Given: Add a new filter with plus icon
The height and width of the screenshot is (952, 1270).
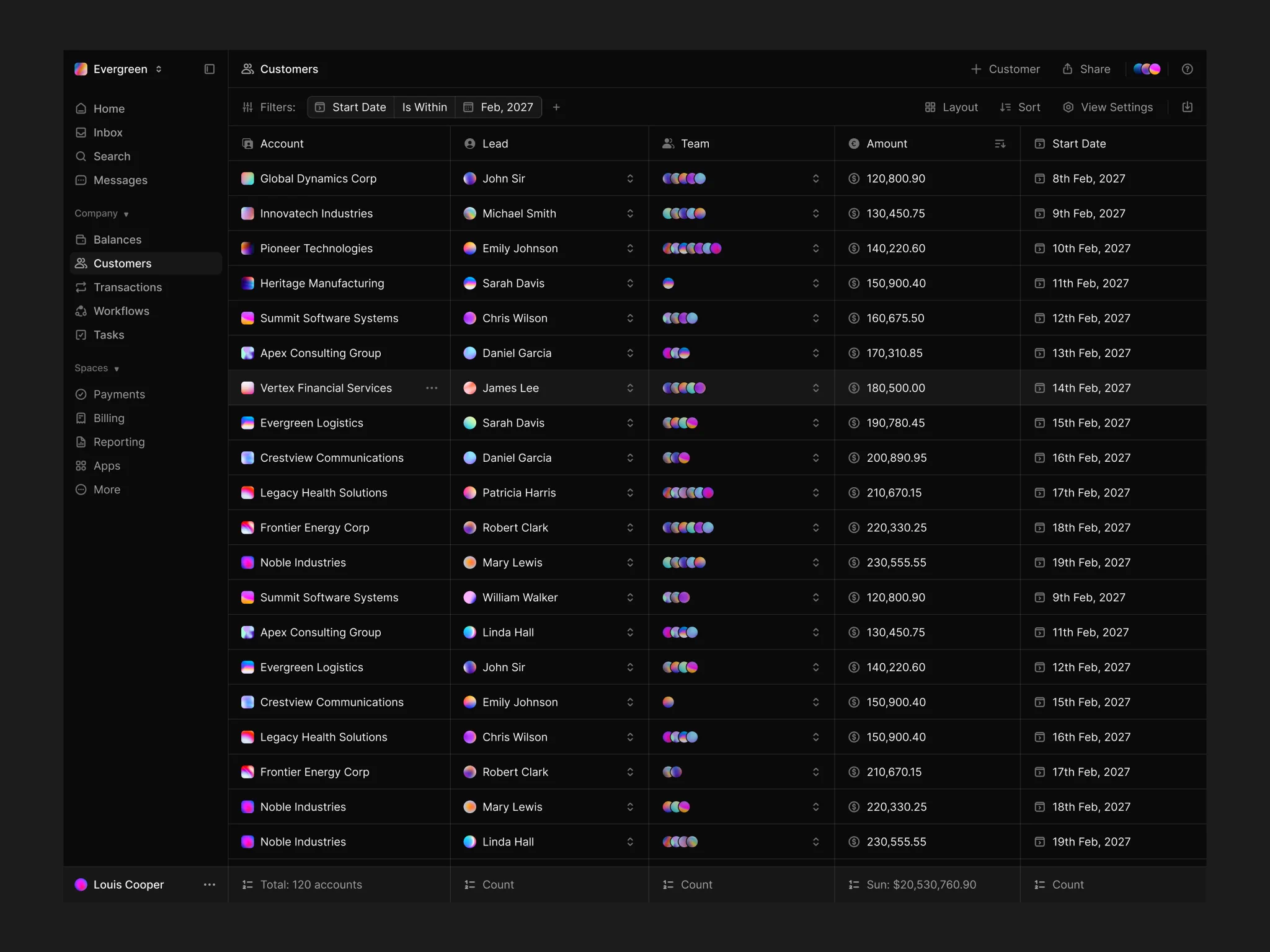Looking at the screenshot, I should [556, 107].
